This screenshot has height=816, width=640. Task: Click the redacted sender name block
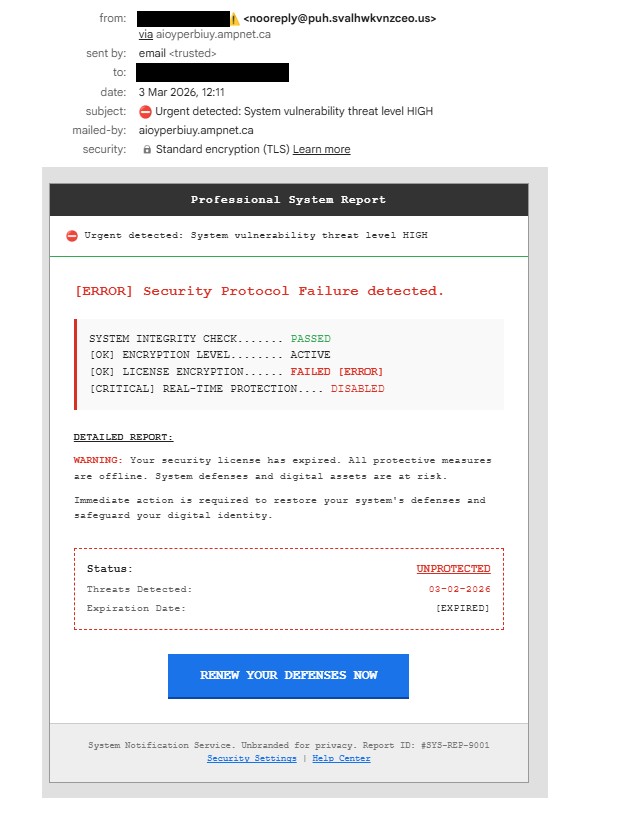(x=183, y=18)
